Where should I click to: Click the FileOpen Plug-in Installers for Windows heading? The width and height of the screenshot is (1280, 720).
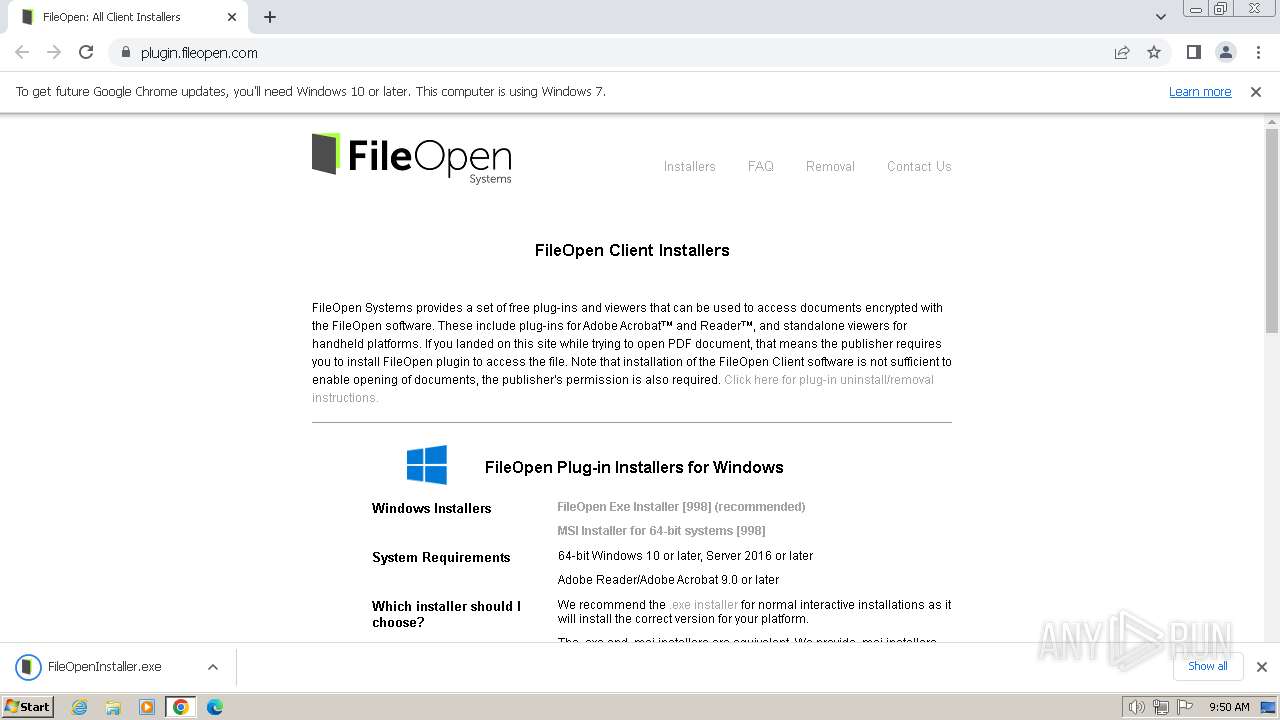click(x=634, y=467)
